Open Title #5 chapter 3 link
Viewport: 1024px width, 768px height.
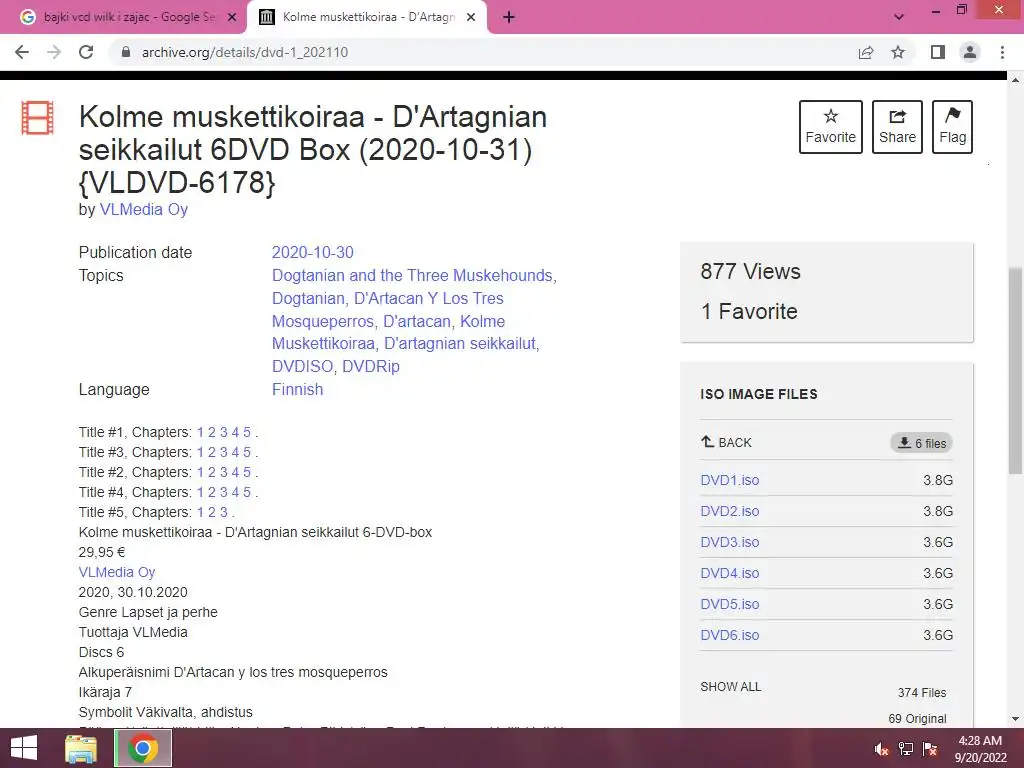[x=223, y=513]
